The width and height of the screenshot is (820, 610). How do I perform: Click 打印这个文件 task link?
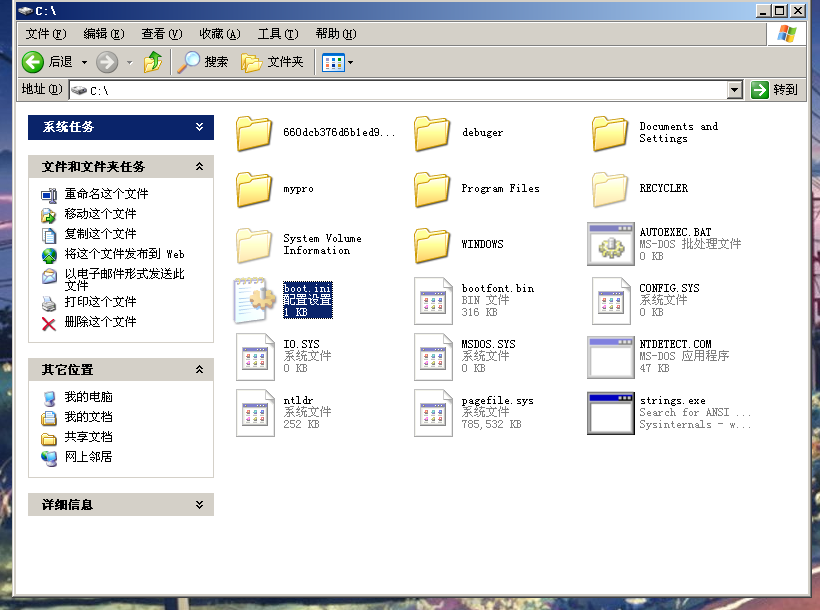pos(100,302)
